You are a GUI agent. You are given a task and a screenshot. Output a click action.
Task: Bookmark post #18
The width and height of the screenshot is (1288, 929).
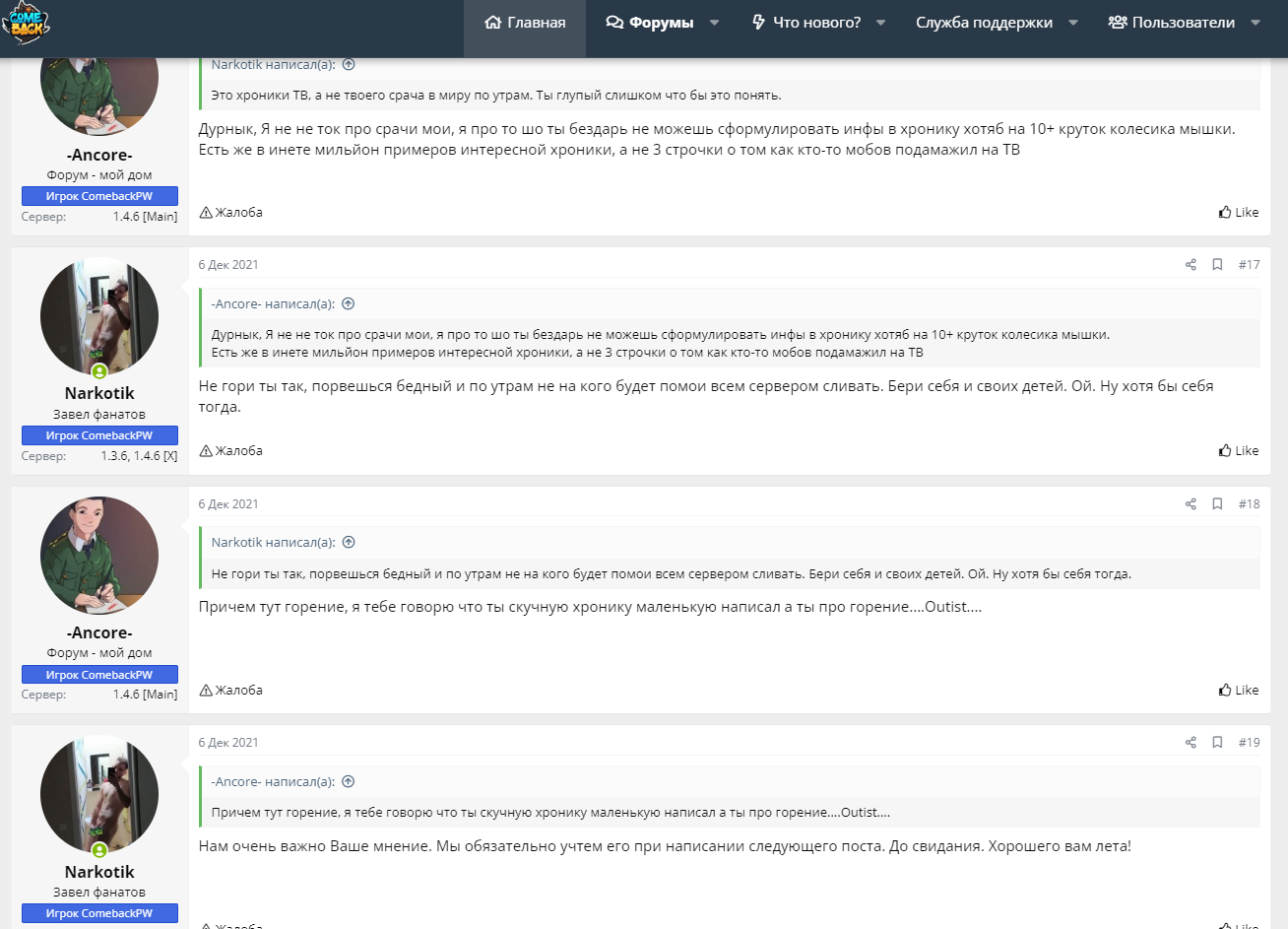point(1217,504)
